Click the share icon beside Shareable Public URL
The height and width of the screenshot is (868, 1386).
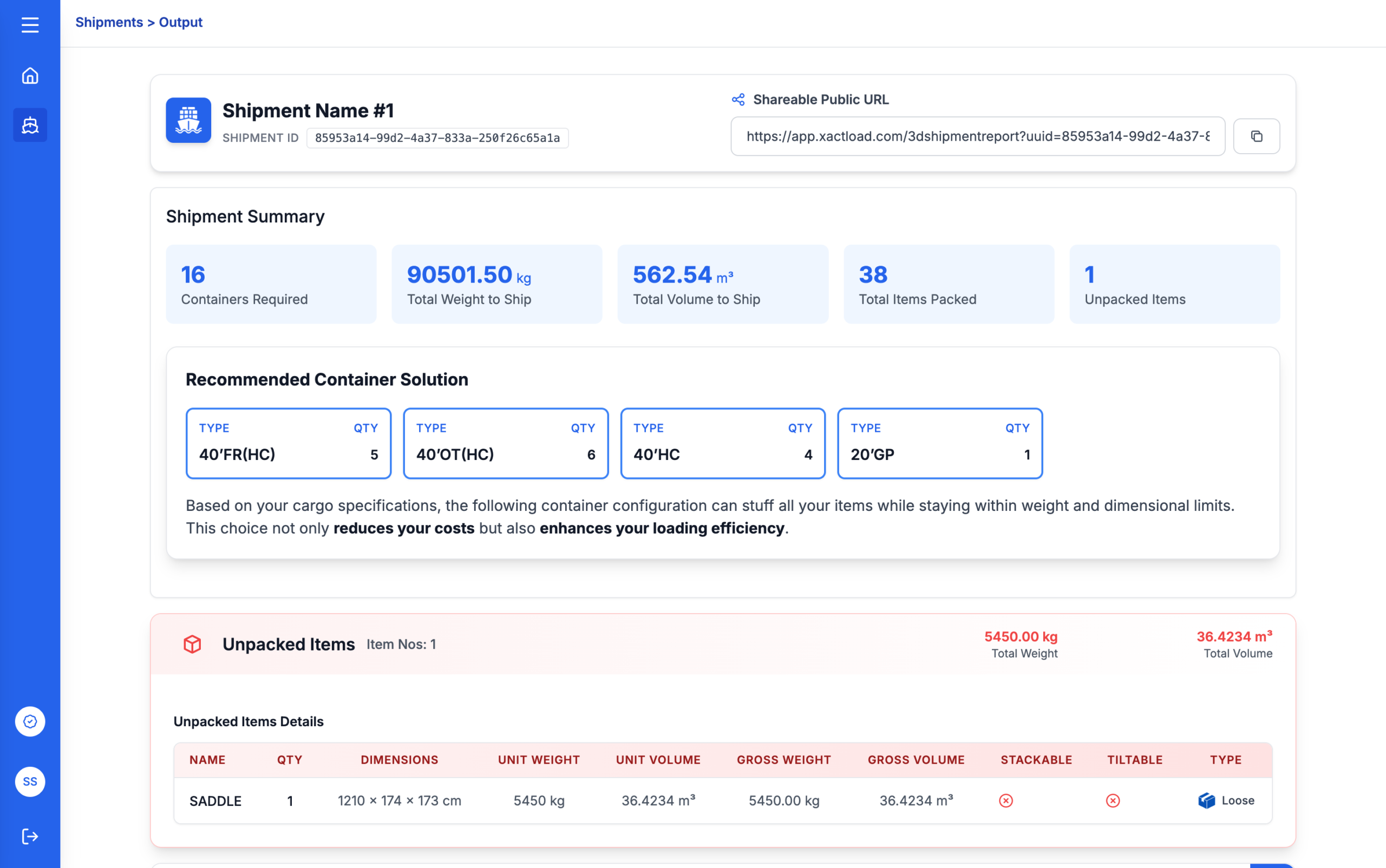coord(738,100)
